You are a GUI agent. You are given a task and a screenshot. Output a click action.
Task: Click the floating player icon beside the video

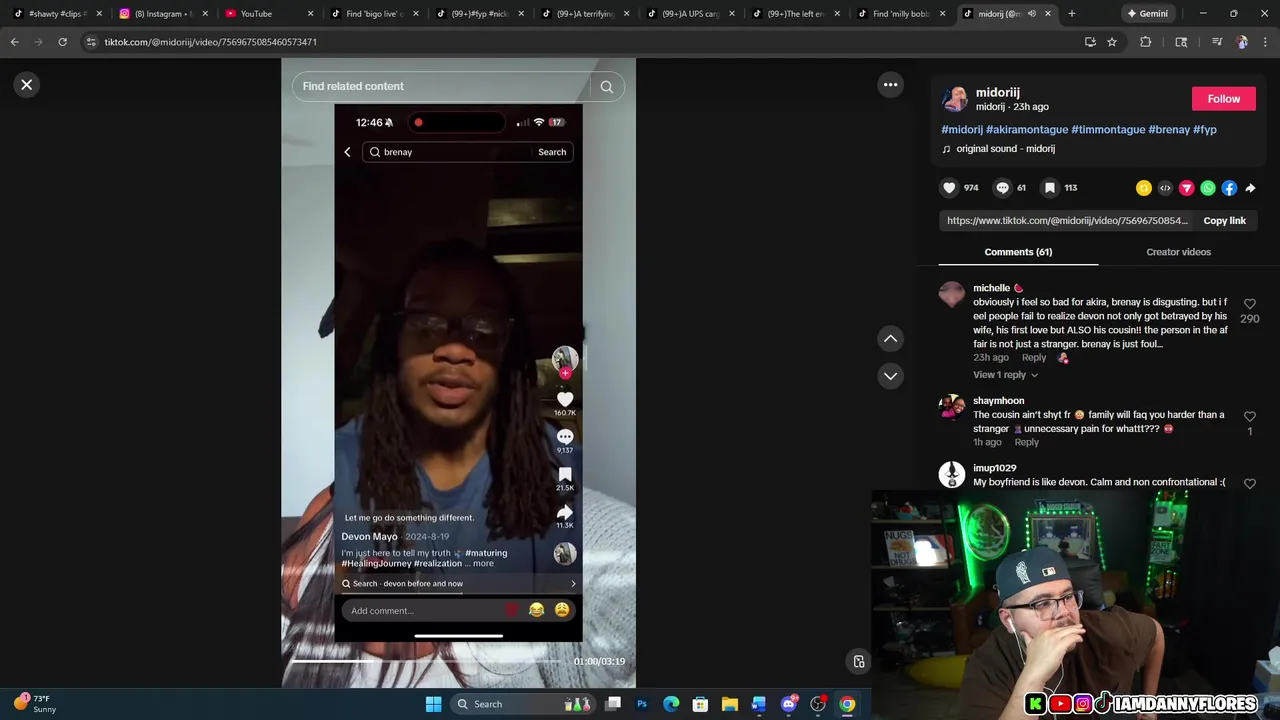coord(858,661)
